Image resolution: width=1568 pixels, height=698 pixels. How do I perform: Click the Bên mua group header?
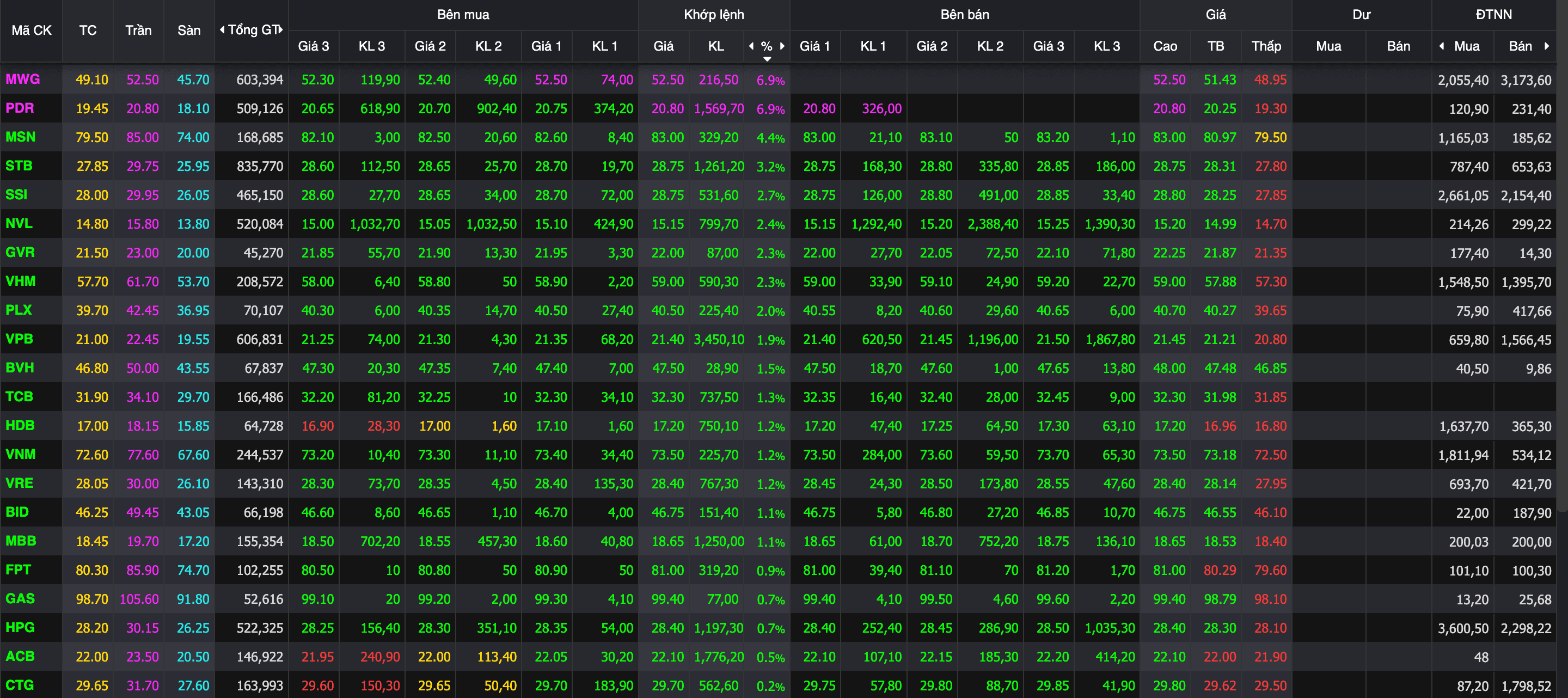click(463, 15)
